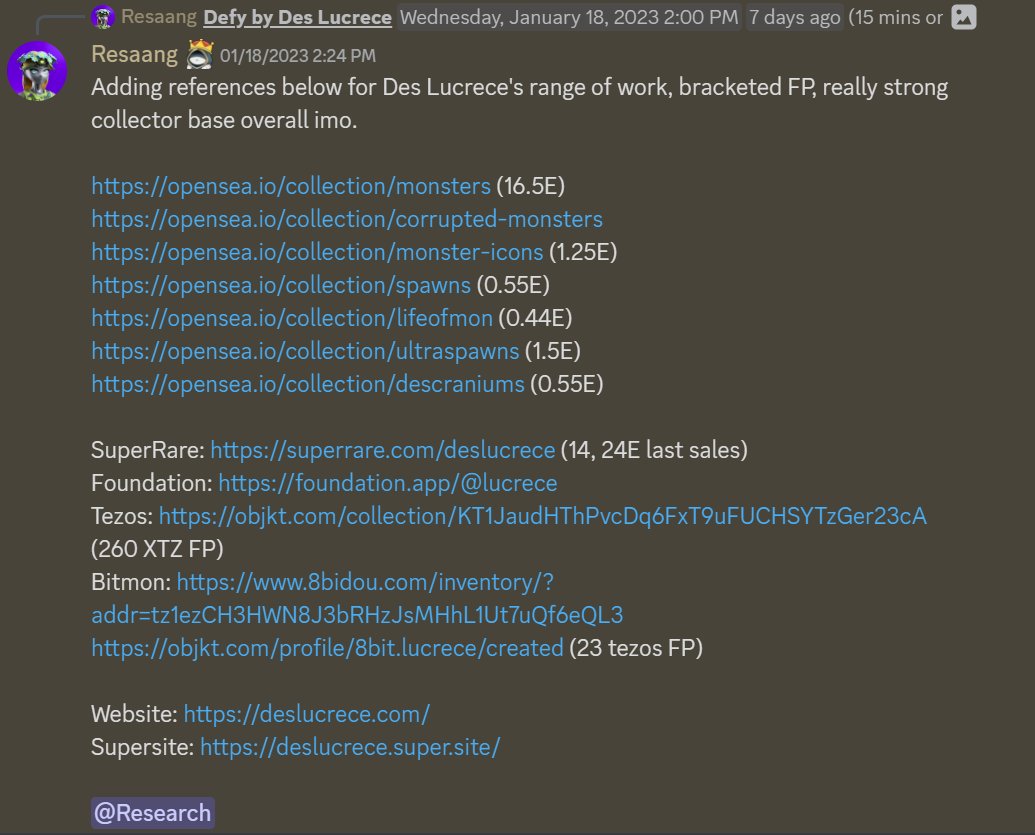Open the superrare.com/deslucrece link
The image size is (1035, 835).
[383, 450]
